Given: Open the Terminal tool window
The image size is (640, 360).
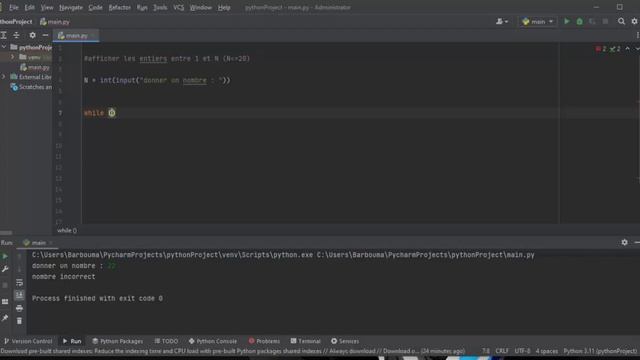Looking at the screenshot, I should [x=306, y=341].
